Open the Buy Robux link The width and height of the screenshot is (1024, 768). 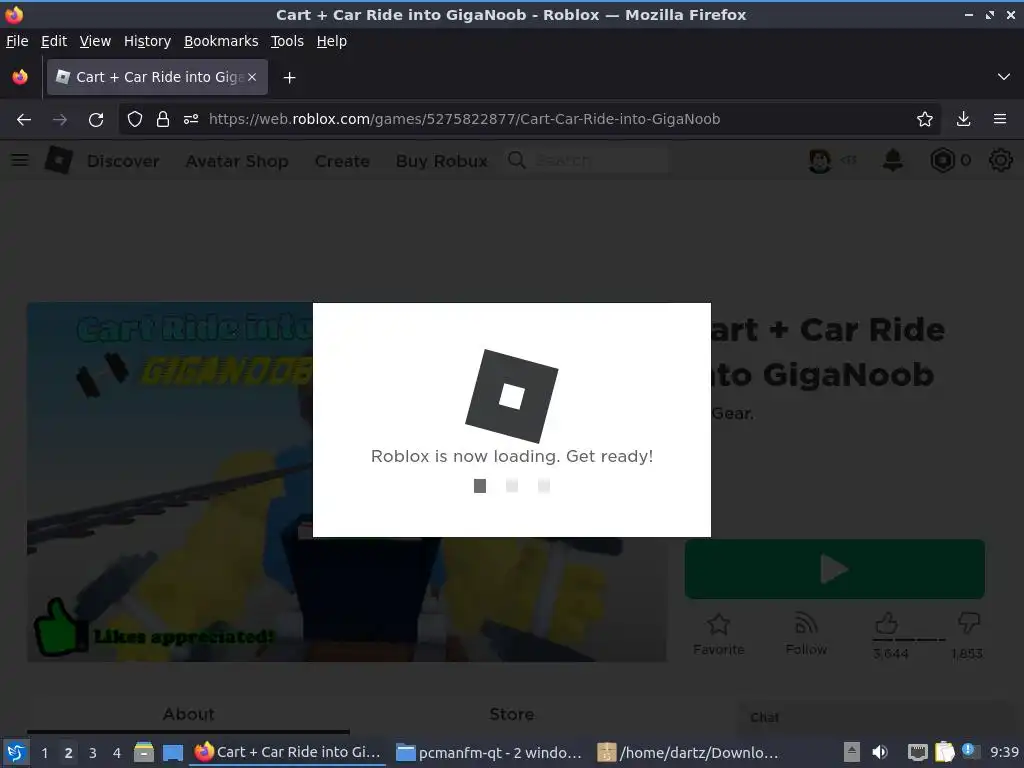[441, 161]
